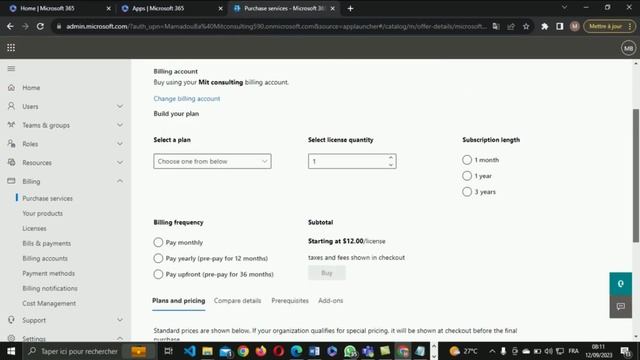The height and width of the screenshot is (360, 640).
Task: Open the browser tab search chevron
Action: tap(564, 8)
